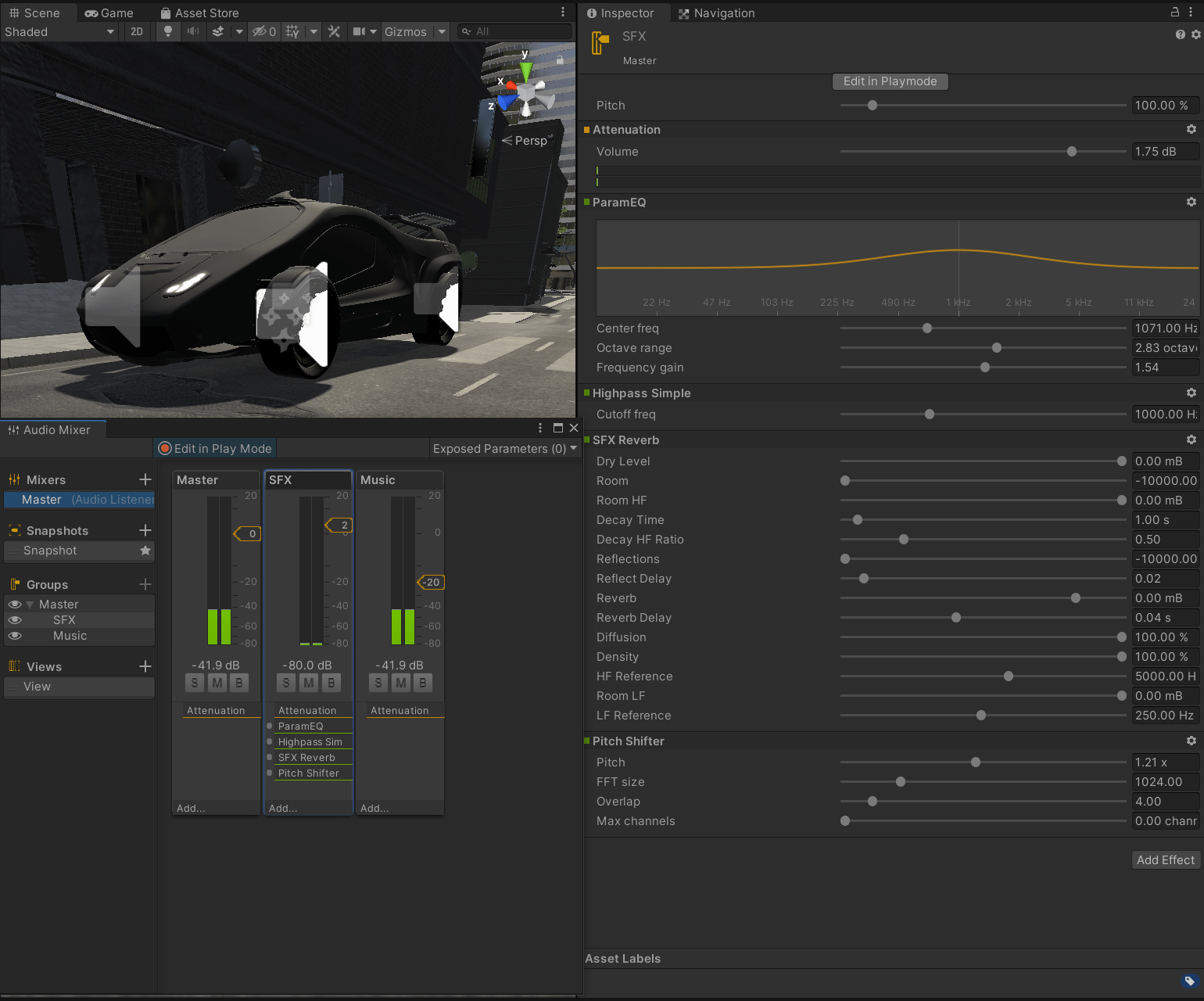Viewport: 1204px width, 1001px height.
Task: Select the grid visibility icon in Scene toolbar
Action: 291,31
